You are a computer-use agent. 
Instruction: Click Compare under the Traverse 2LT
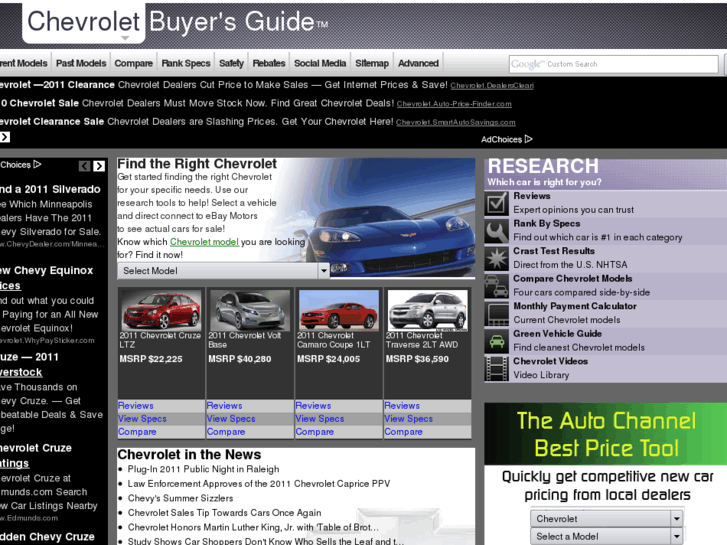[x=403, y=432]
